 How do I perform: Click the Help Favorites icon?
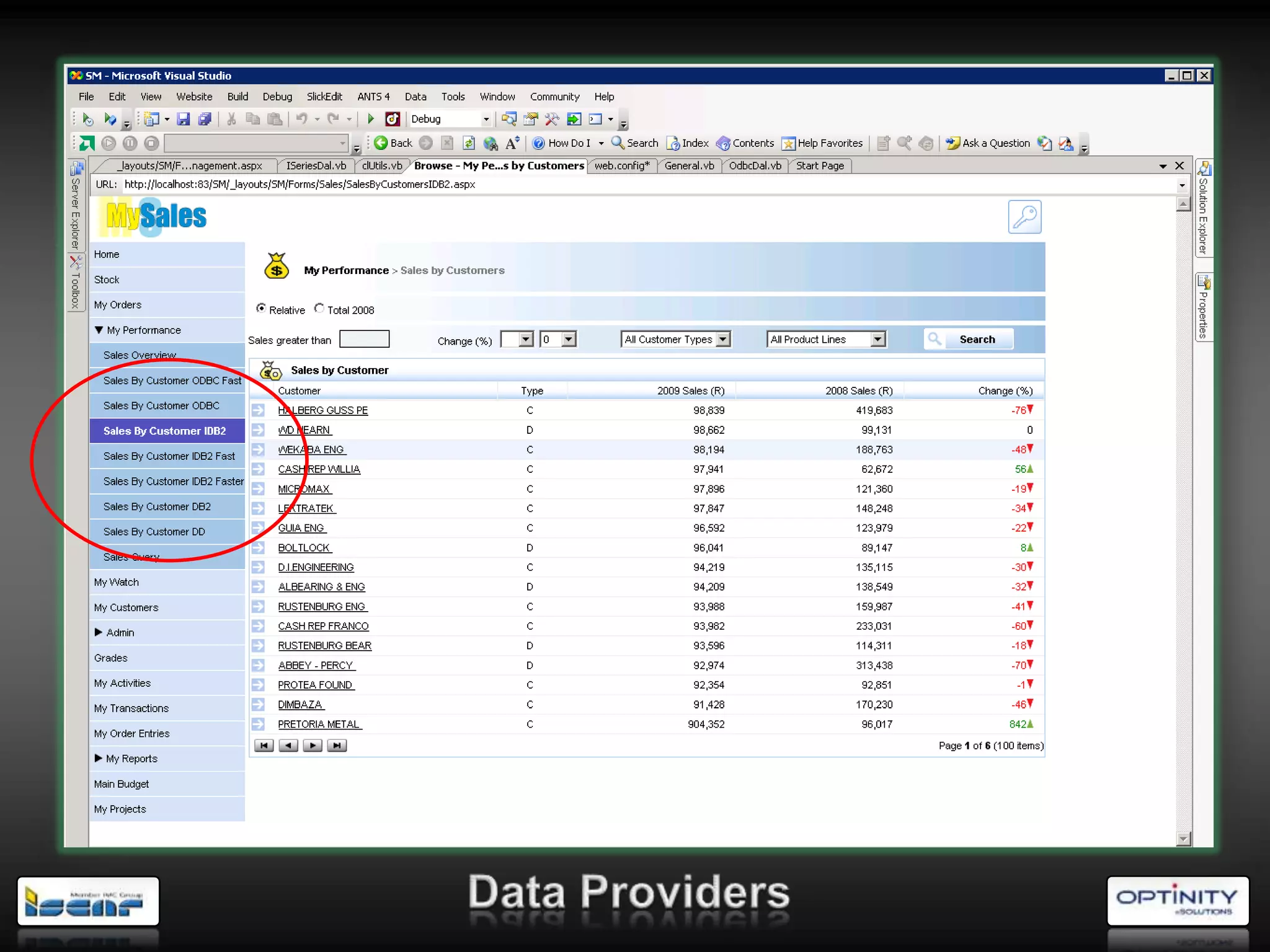click(x=788, y=144)
